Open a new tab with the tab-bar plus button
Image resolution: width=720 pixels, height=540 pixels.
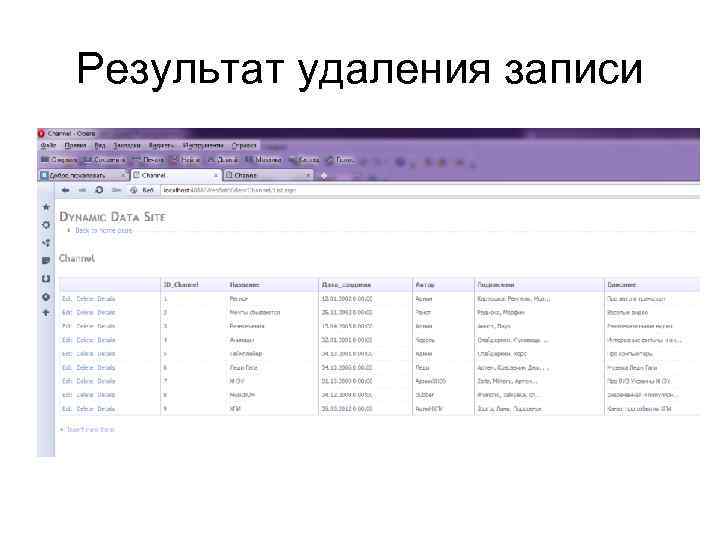tap(324, 175)
